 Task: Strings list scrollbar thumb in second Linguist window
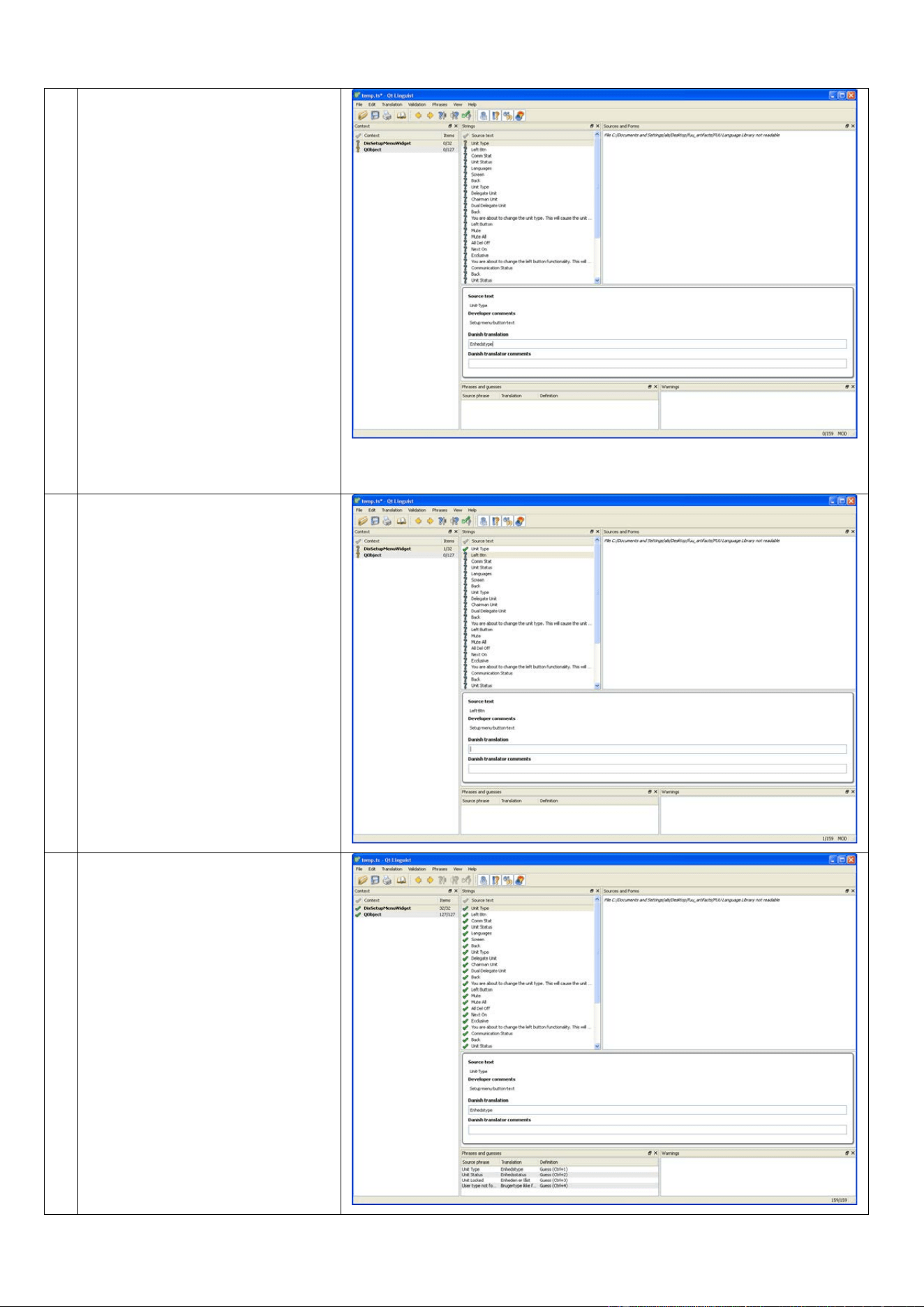pos(597,594)
